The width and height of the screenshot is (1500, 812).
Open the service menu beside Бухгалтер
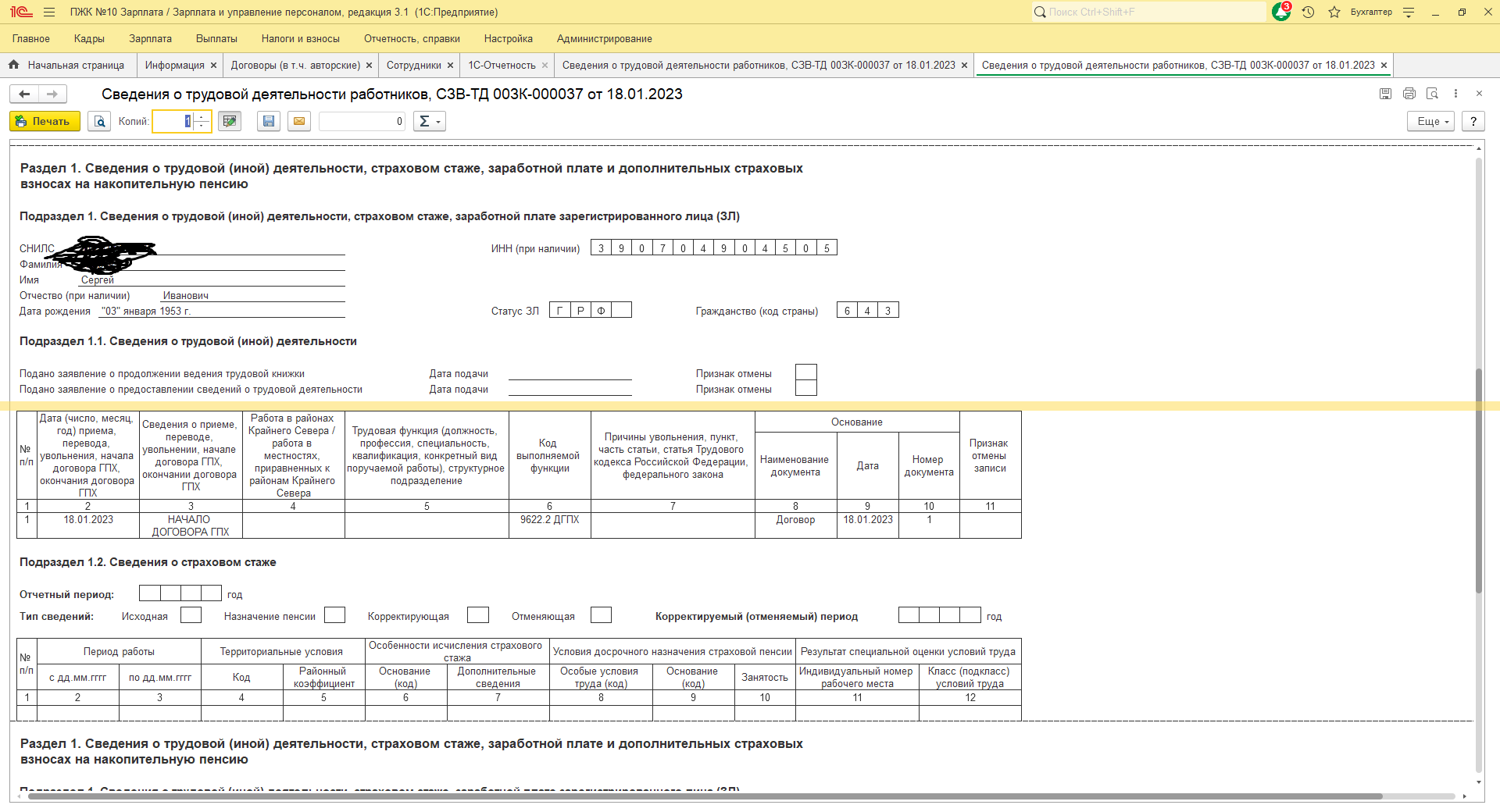(1409, 12)
